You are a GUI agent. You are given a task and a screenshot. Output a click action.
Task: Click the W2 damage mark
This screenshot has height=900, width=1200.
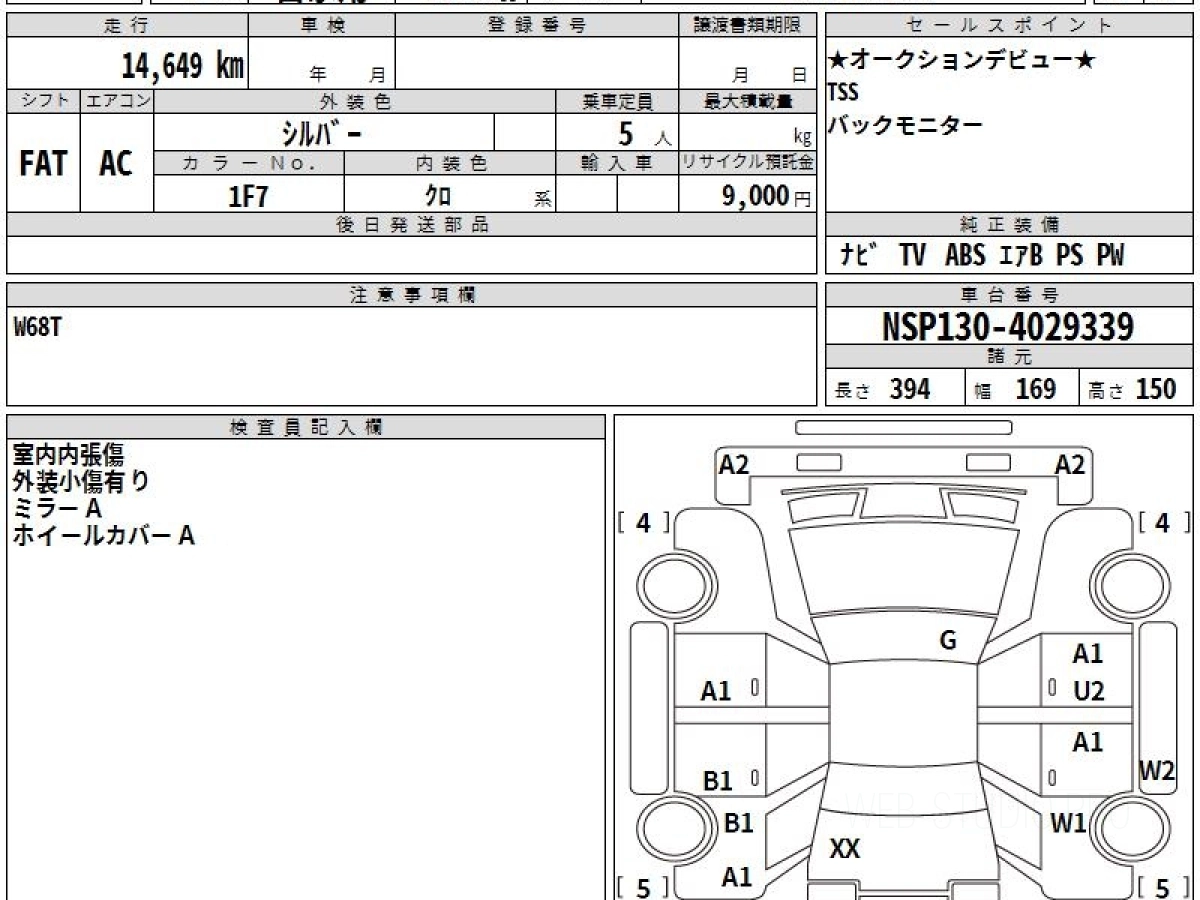pos(1158,771)
